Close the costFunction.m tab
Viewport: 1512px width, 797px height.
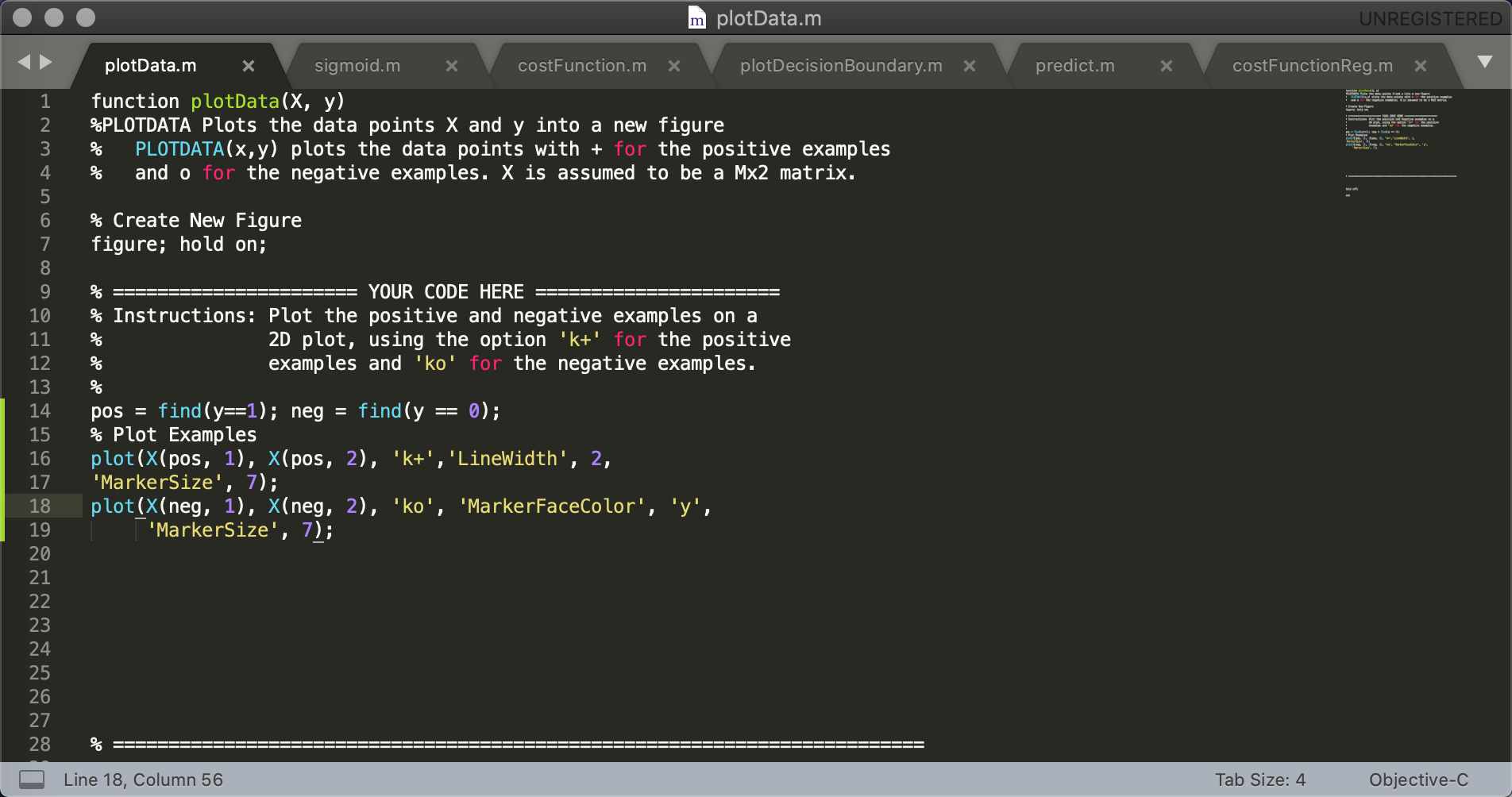(674, 66)
